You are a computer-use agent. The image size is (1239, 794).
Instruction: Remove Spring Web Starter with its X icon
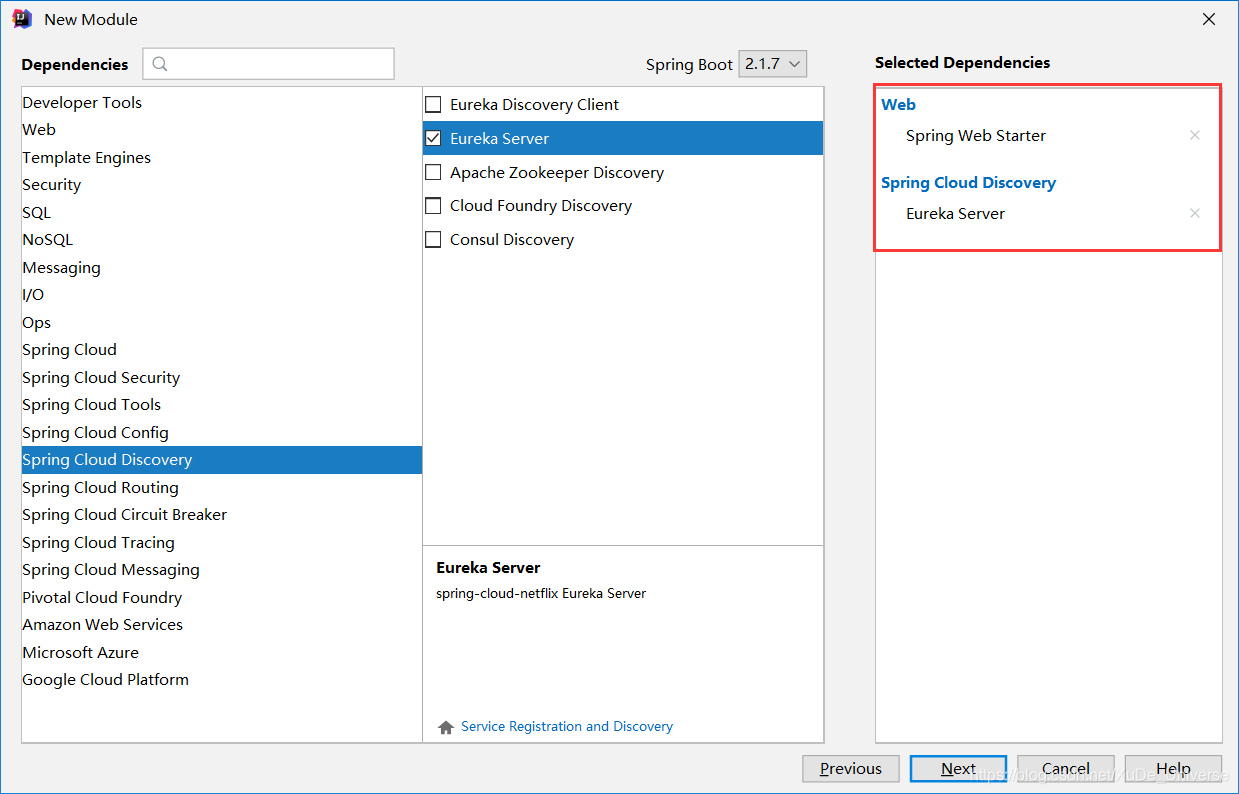1194,135
